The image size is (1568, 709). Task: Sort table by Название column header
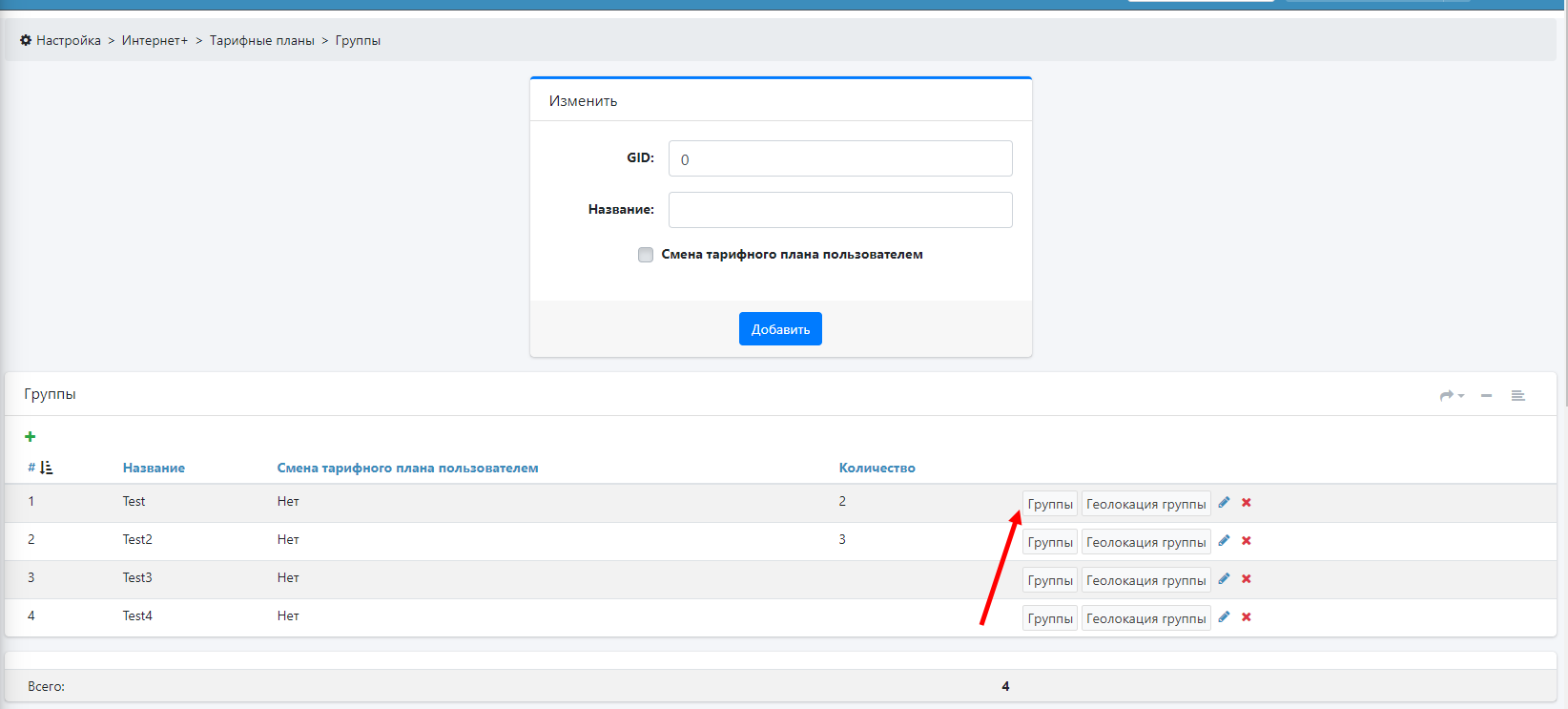coord(154,468)
